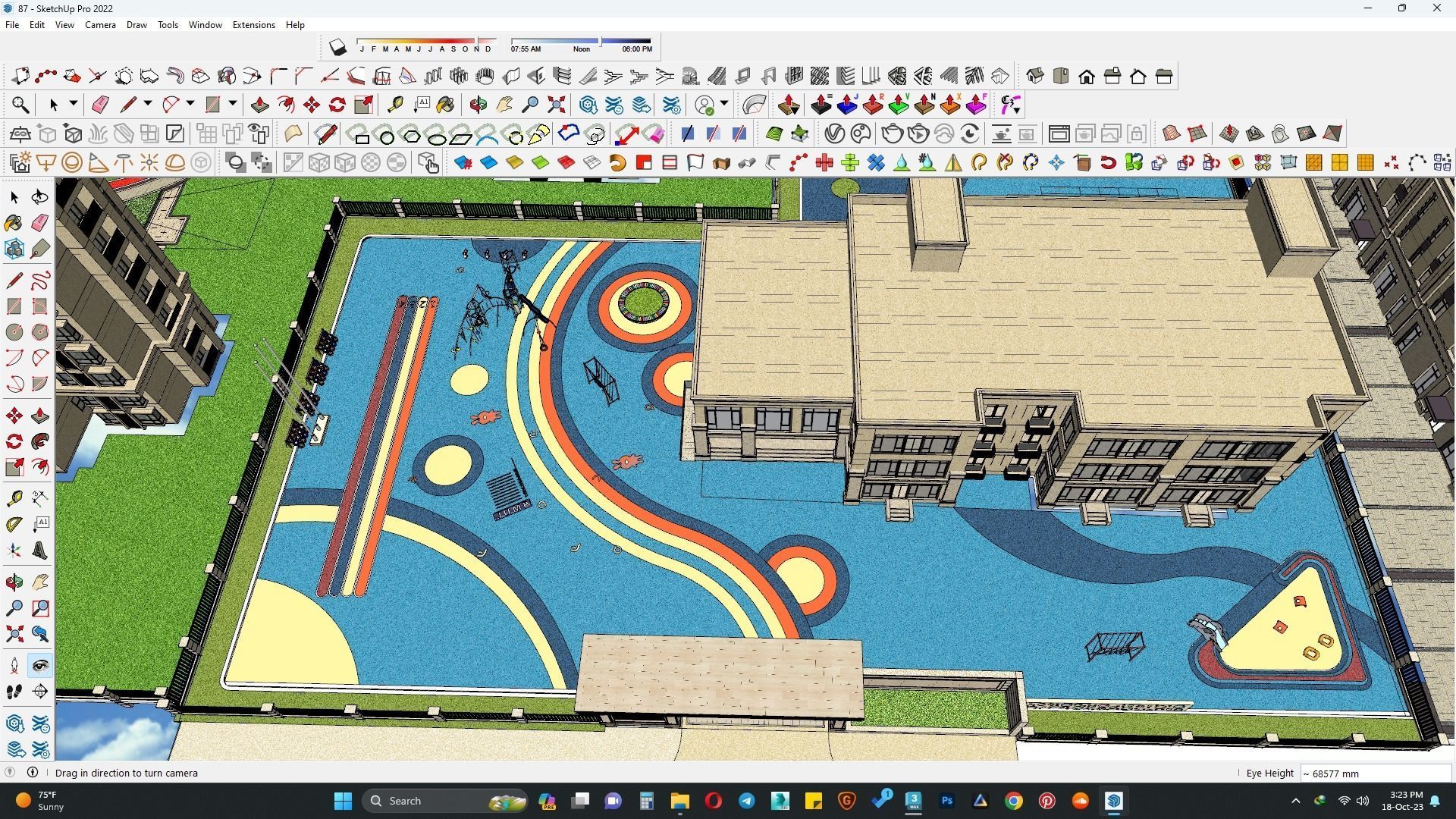Viewport: 1456px width, 819px height.
Task: Click the Follow Me tool in left toolbar
Action: (40, 441)
